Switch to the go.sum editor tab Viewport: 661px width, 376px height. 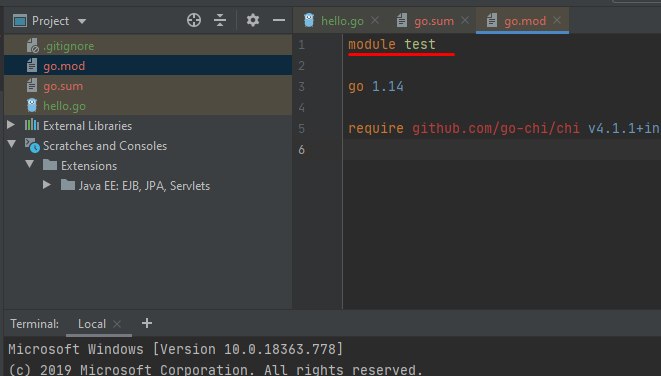point(434,21)
